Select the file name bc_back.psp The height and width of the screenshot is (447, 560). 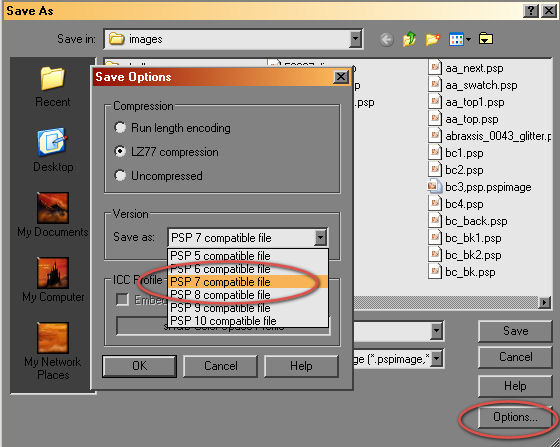476,221
